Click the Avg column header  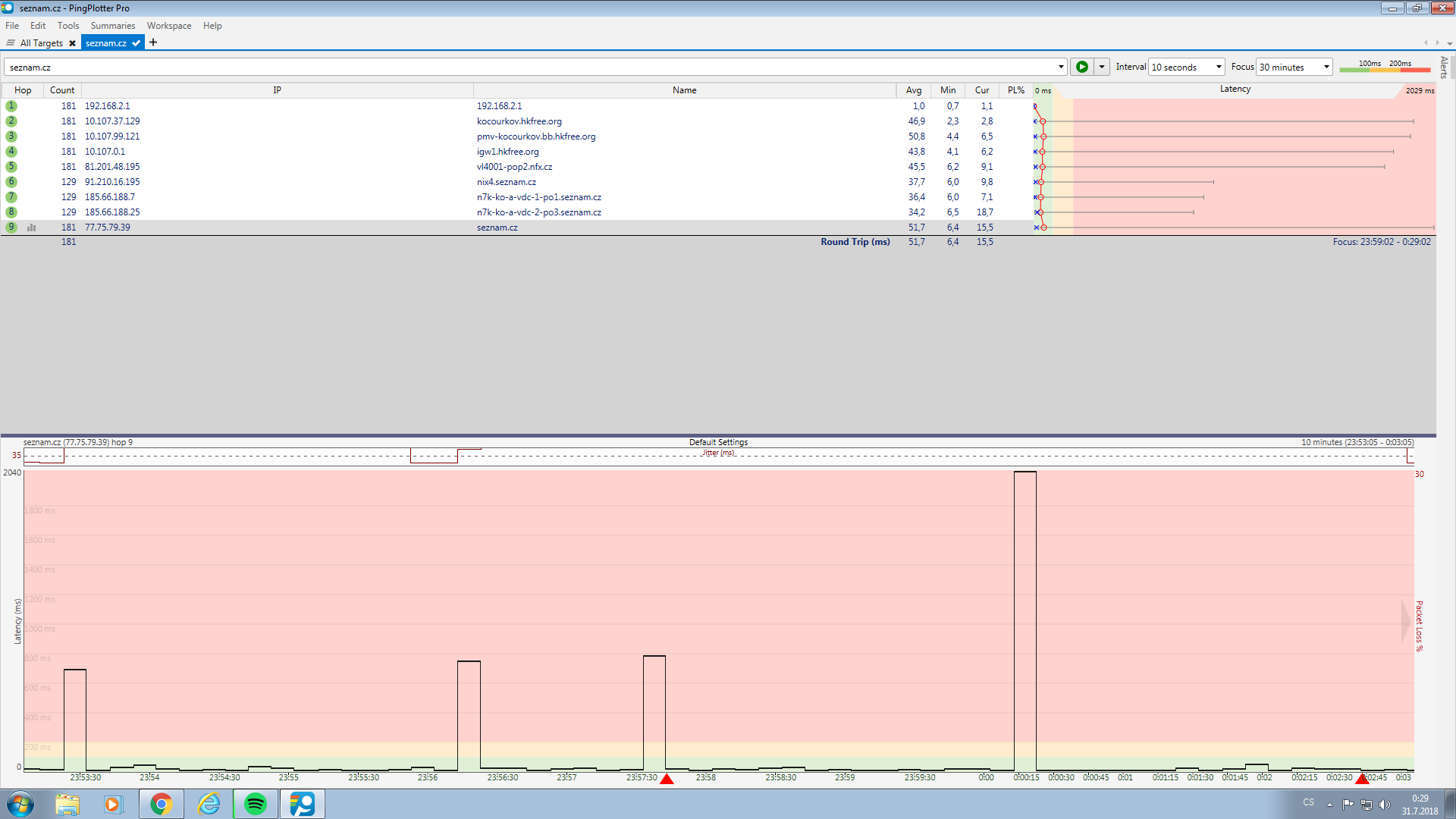pos(913,89)
